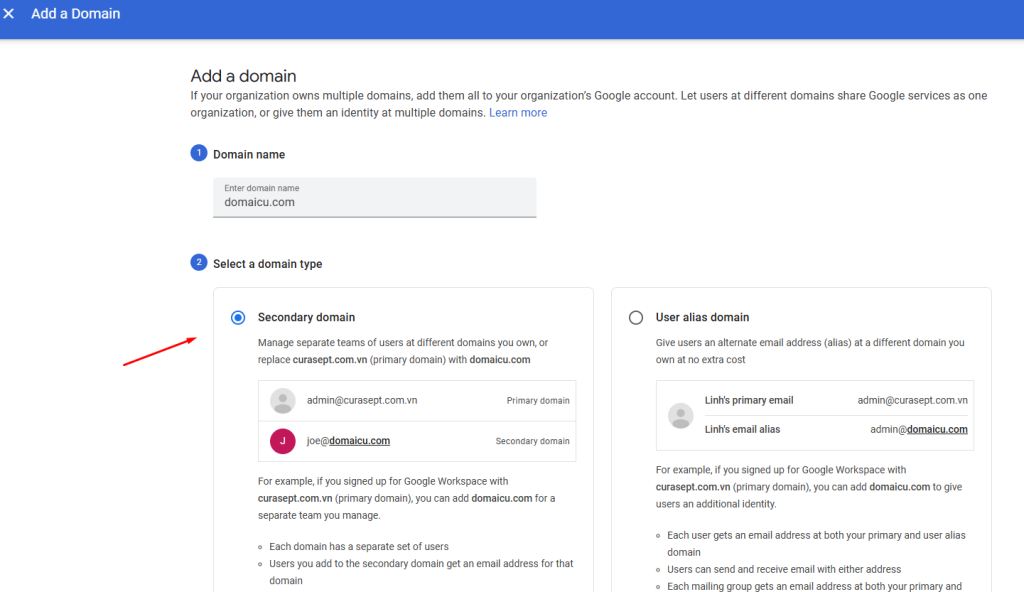Image resolution: width=1024 pixels, height=592 pixels.
Task: Click bullet 'Each user gets an email address'
Action: coord(816,544)
